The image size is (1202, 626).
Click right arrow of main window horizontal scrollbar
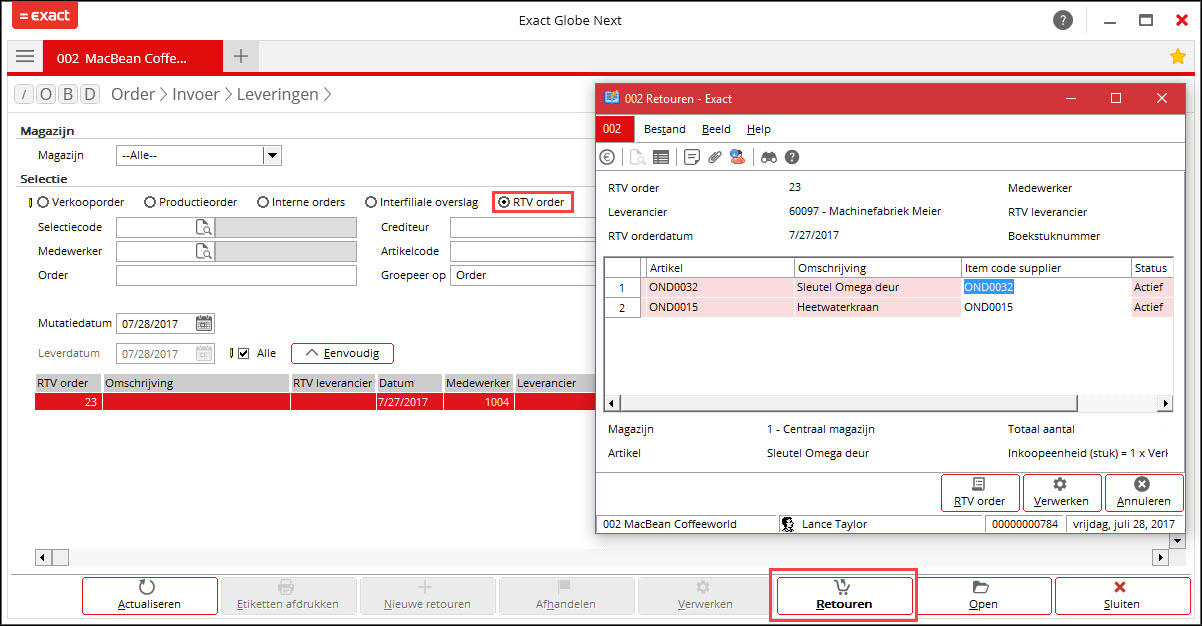coord(1160,557)
